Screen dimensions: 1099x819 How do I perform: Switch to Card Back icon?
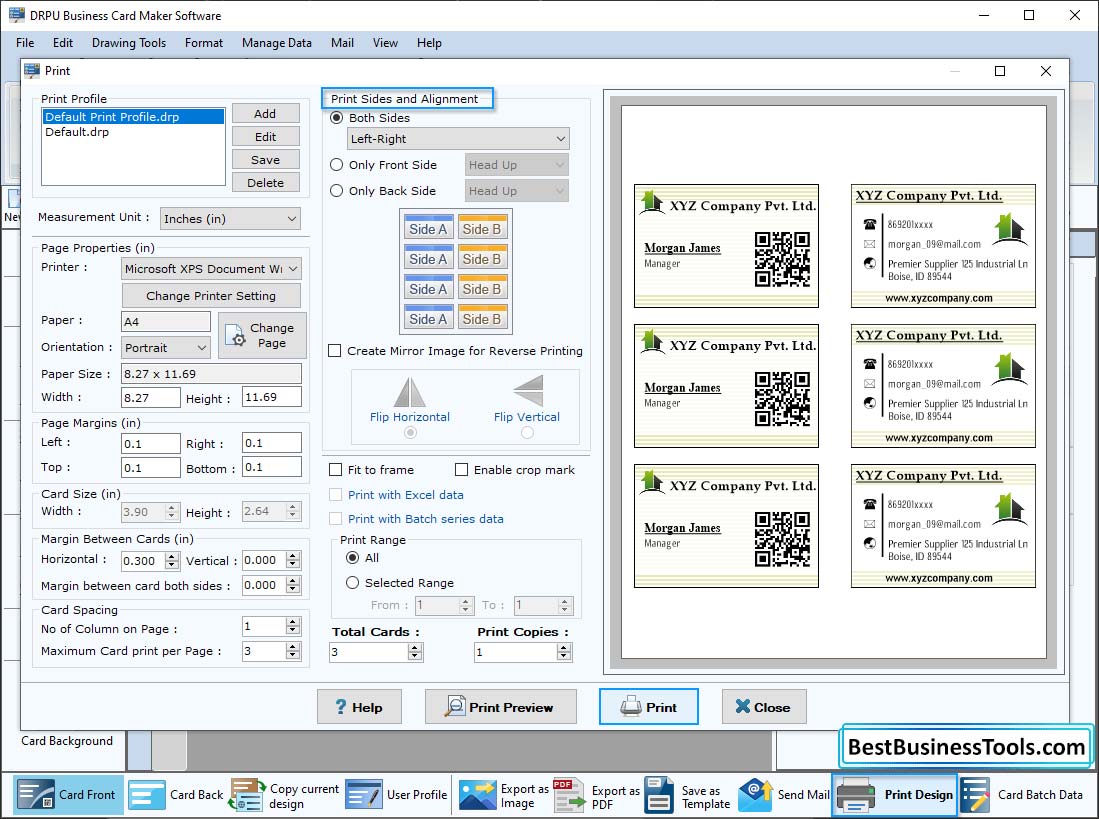(147, 795)
